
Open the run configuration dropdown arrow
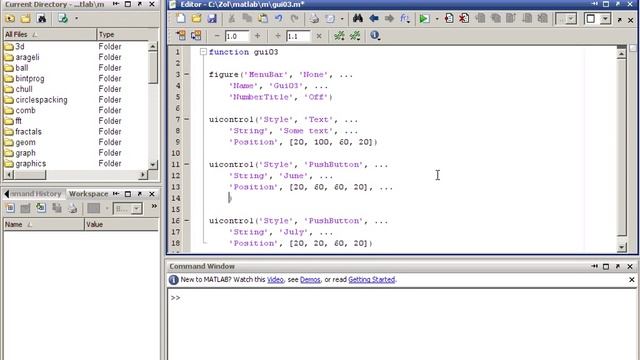(437, 19)
